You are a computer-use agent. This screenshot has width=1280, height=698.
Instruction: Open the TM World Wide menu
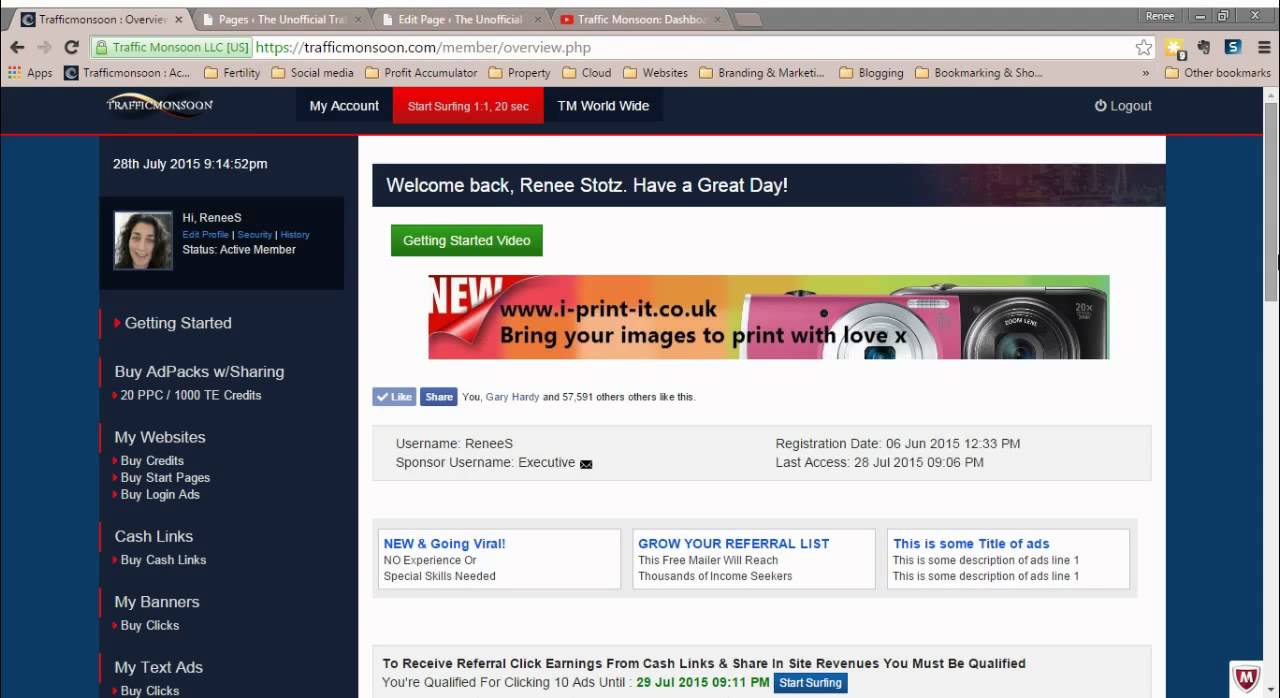(603, 106)
